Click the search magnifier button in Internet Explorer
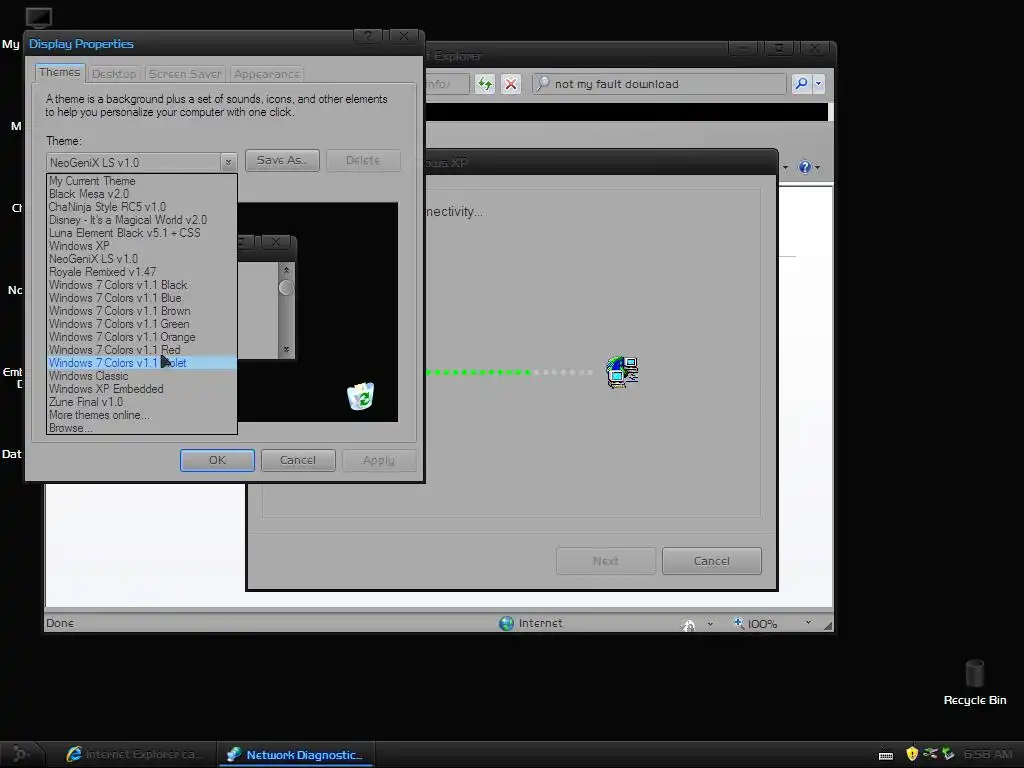Screen dimensions: 1024x768 801,84
